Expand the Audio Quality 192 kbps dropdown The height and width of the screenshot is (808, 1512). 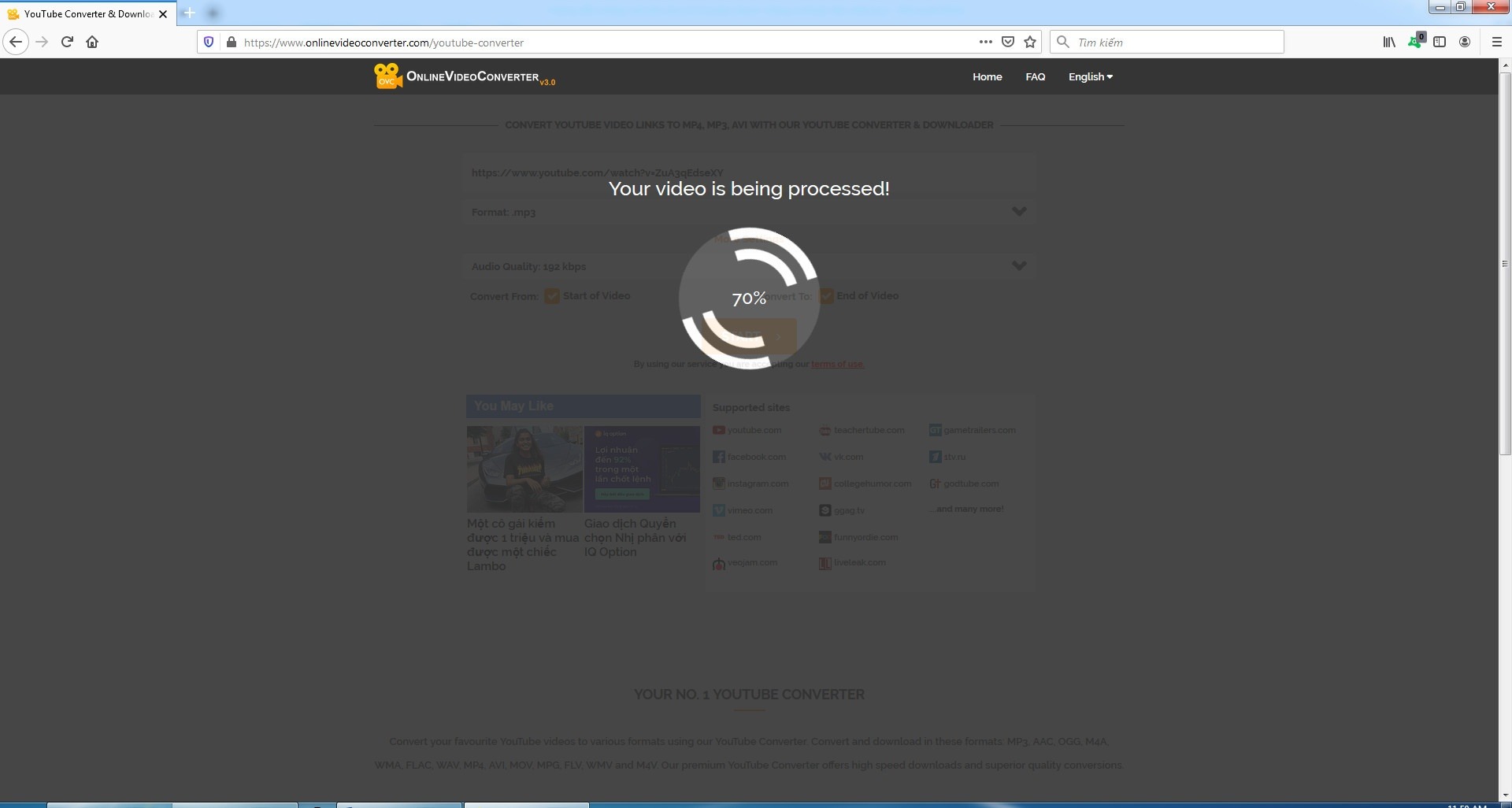[x=749, y=266]
